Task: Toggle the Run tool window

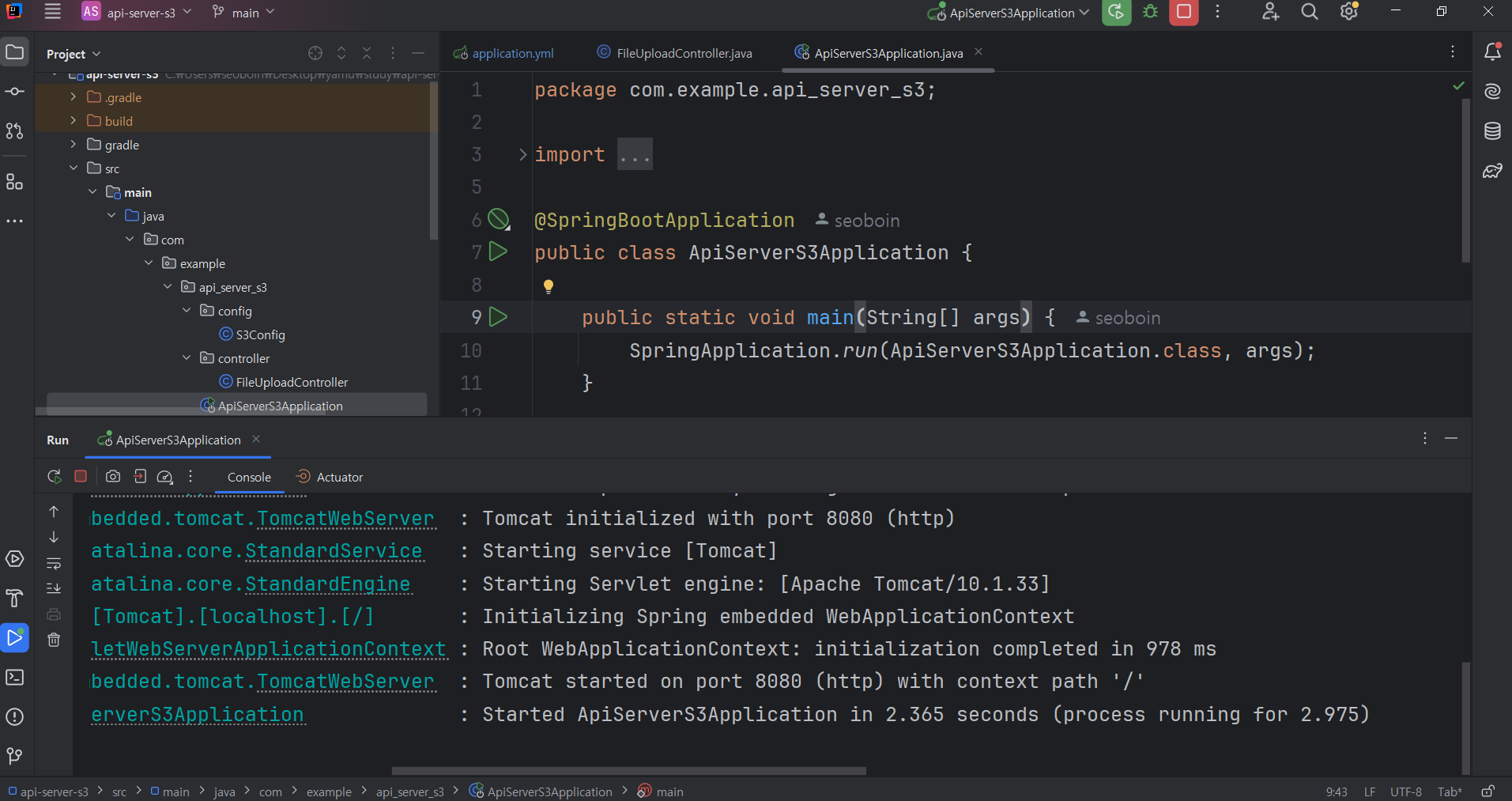Action: point(15,637)
